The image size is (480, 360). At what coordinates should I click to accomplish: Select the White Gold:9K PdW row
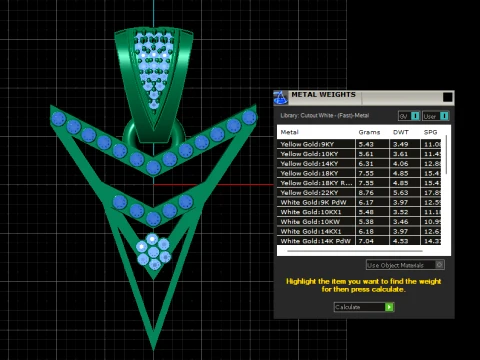point(359,202)
